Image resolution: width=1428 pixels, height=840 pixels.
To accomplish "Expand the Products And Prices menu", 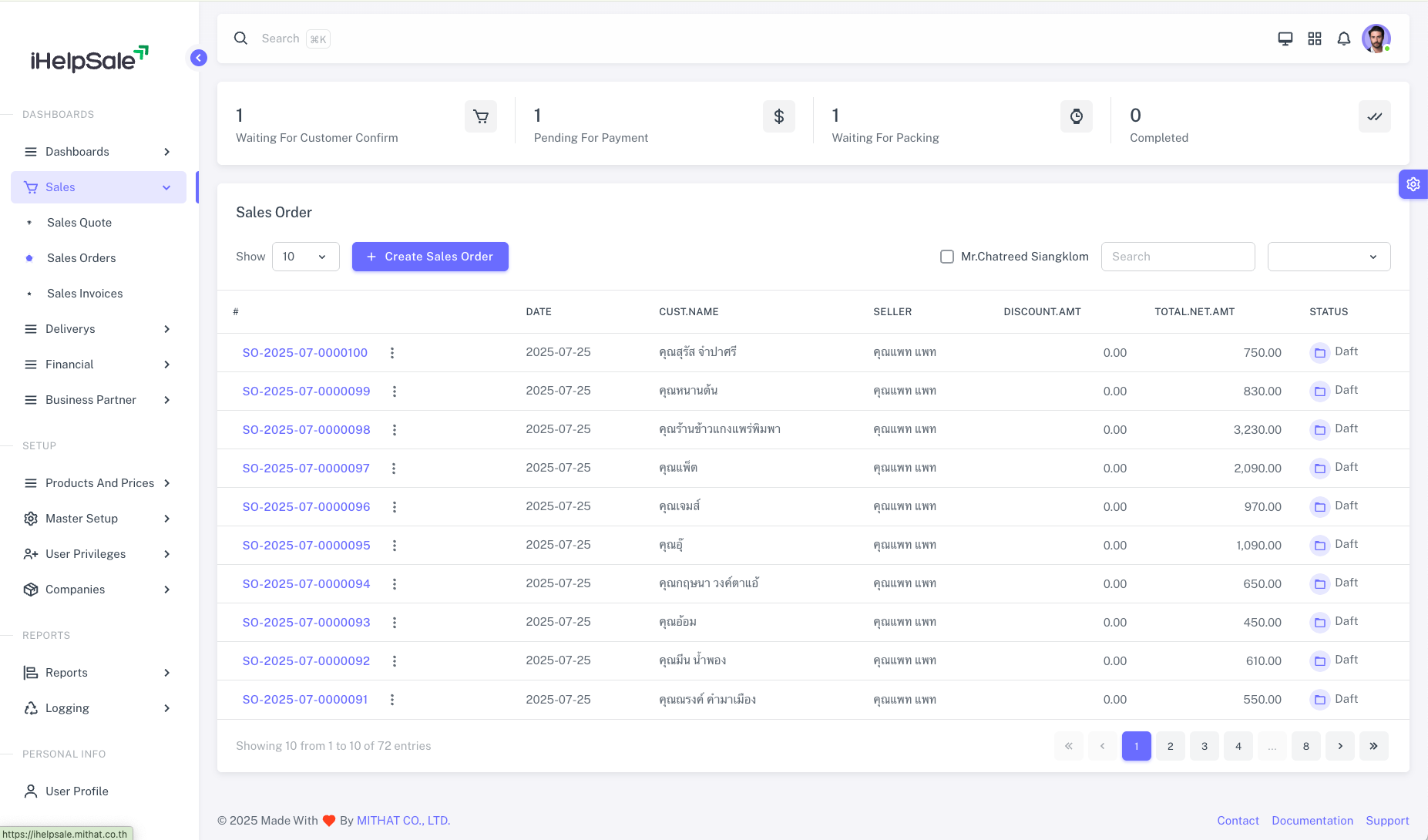I will point(98,483).
